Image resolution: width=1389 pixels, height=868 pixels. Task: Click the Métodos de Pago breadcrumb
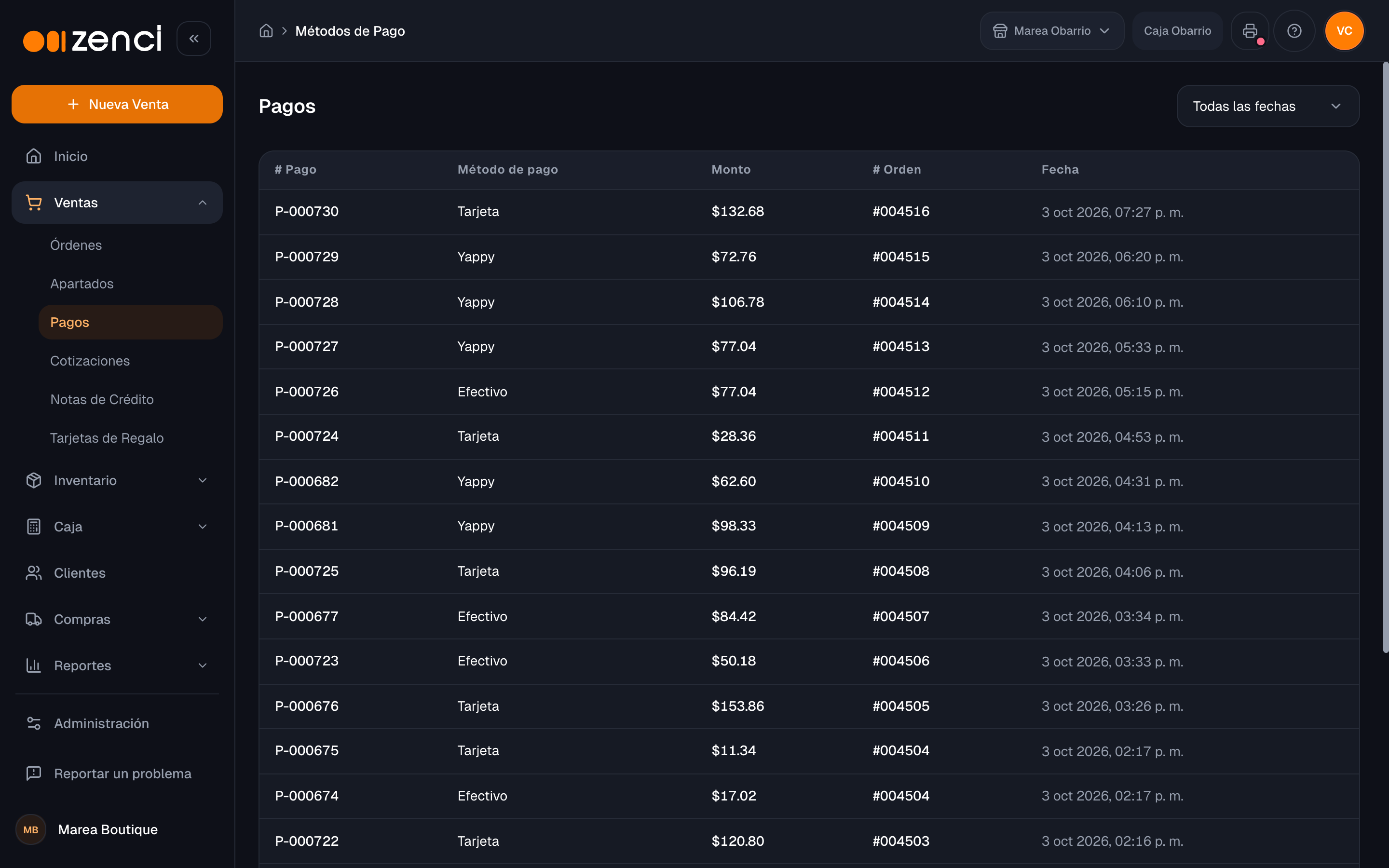pos(350,31)
